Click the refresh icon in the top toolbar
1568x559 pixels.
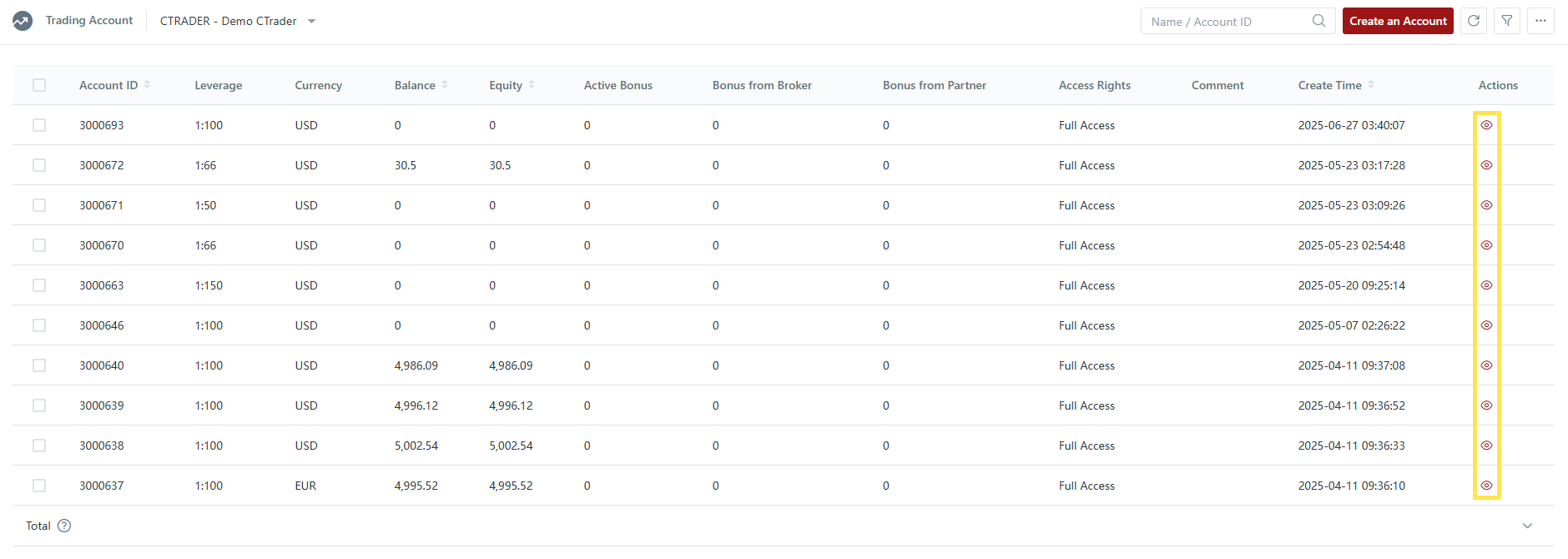coord(1474,21)
